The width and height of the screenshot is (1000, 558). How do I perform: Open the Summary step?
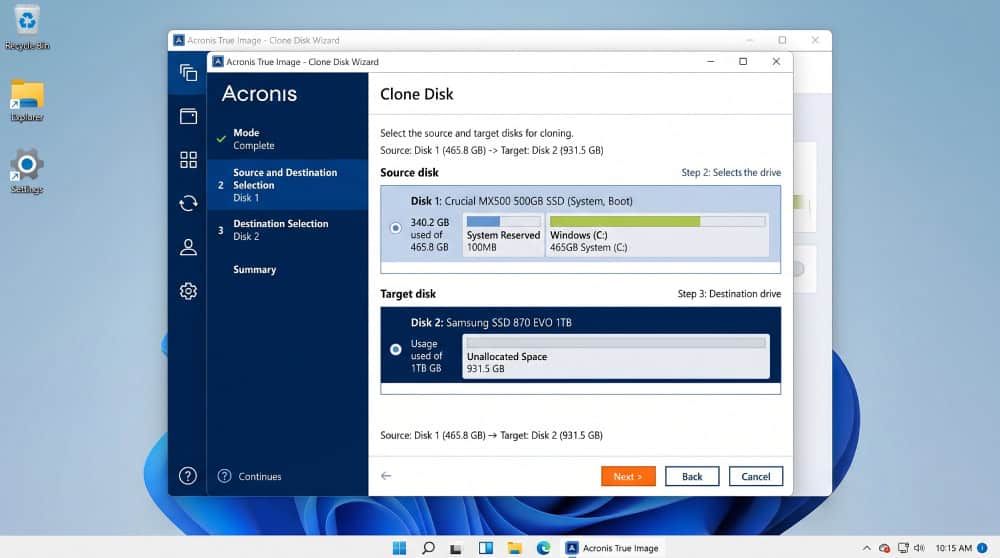tap(254, 270)
